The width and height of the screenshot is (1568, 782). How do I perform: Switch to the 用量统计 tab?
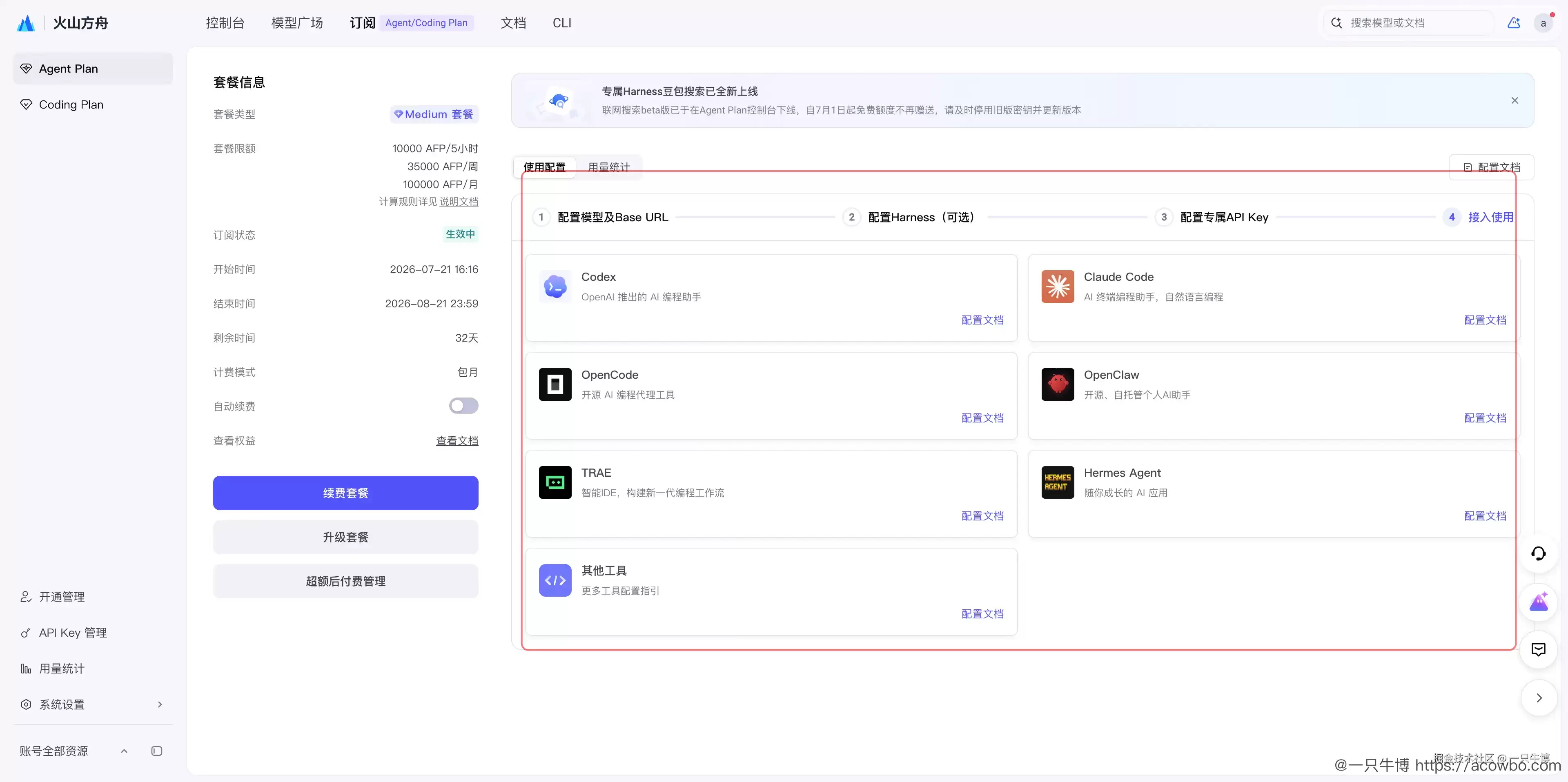tap(609, 167)
